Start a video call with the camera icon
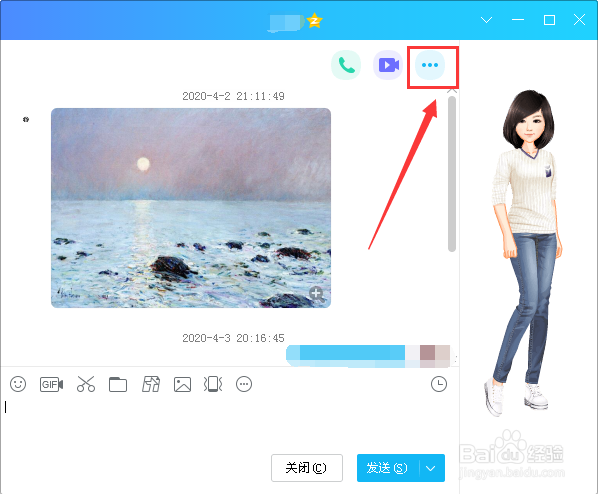The width and height of the screenshot is (598, 494). (x=388, y=65)
